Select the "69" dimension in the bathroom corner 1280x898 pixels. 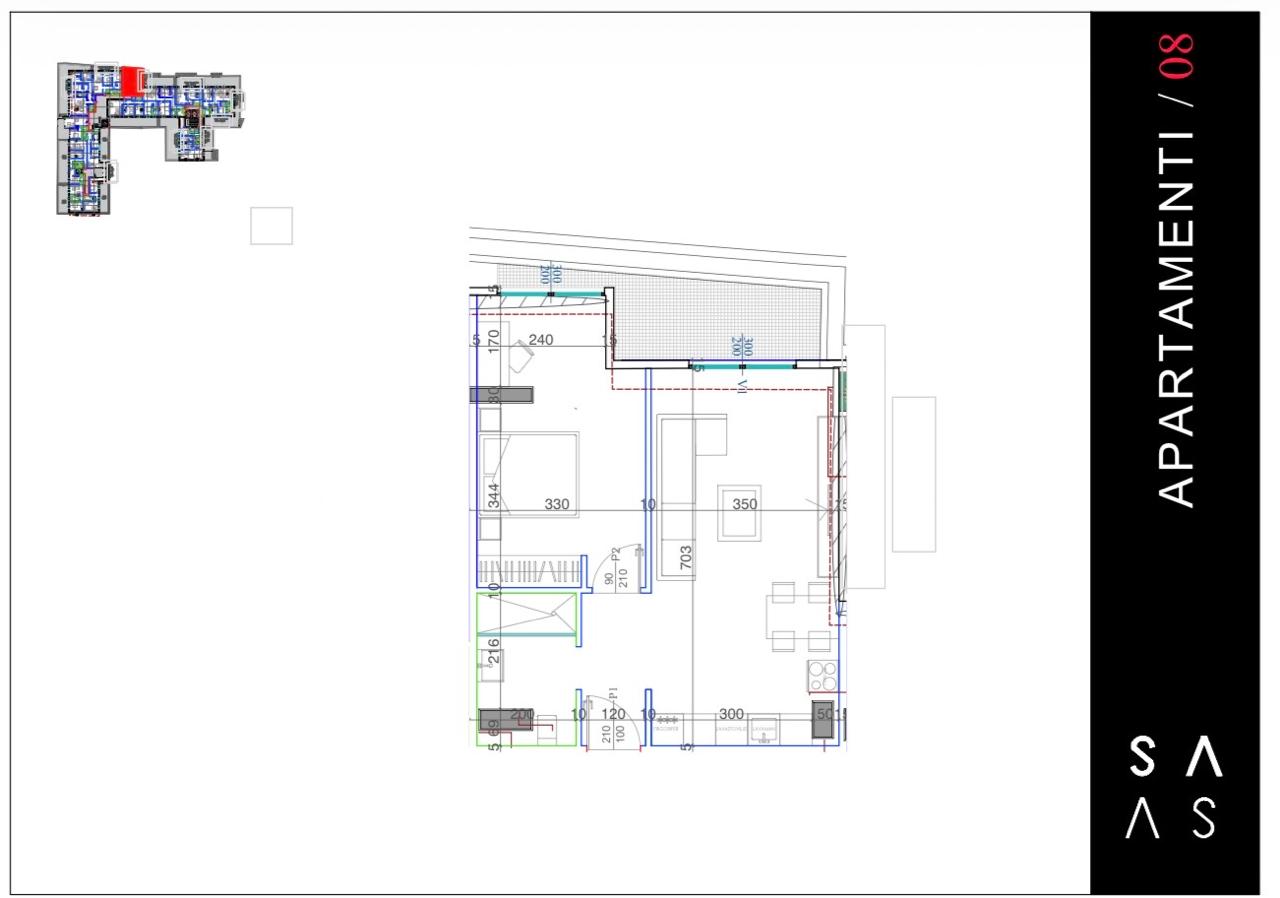coord(493,729)
